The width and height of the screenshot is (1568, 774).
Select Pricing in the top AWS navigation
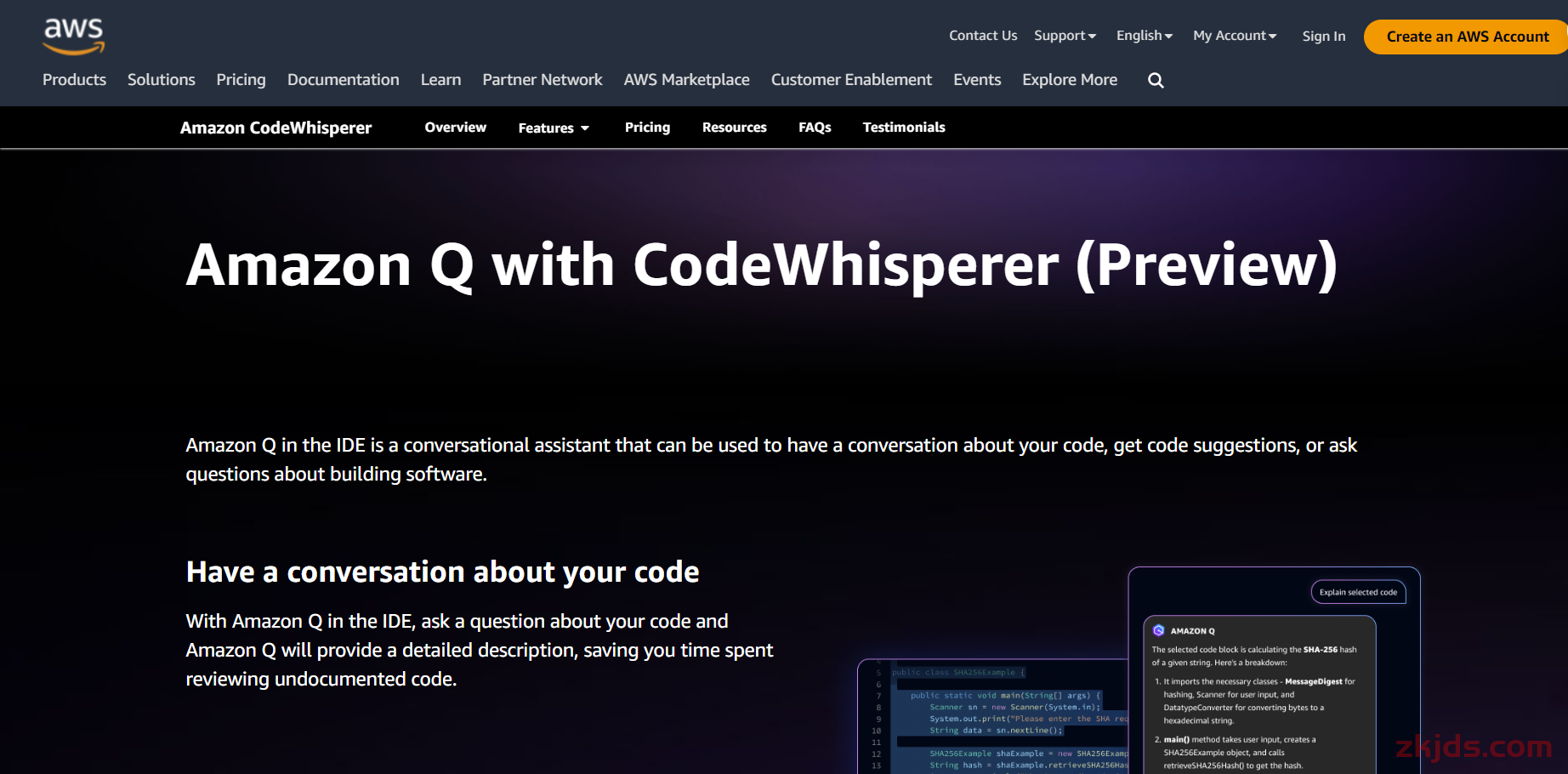(241, 80)
